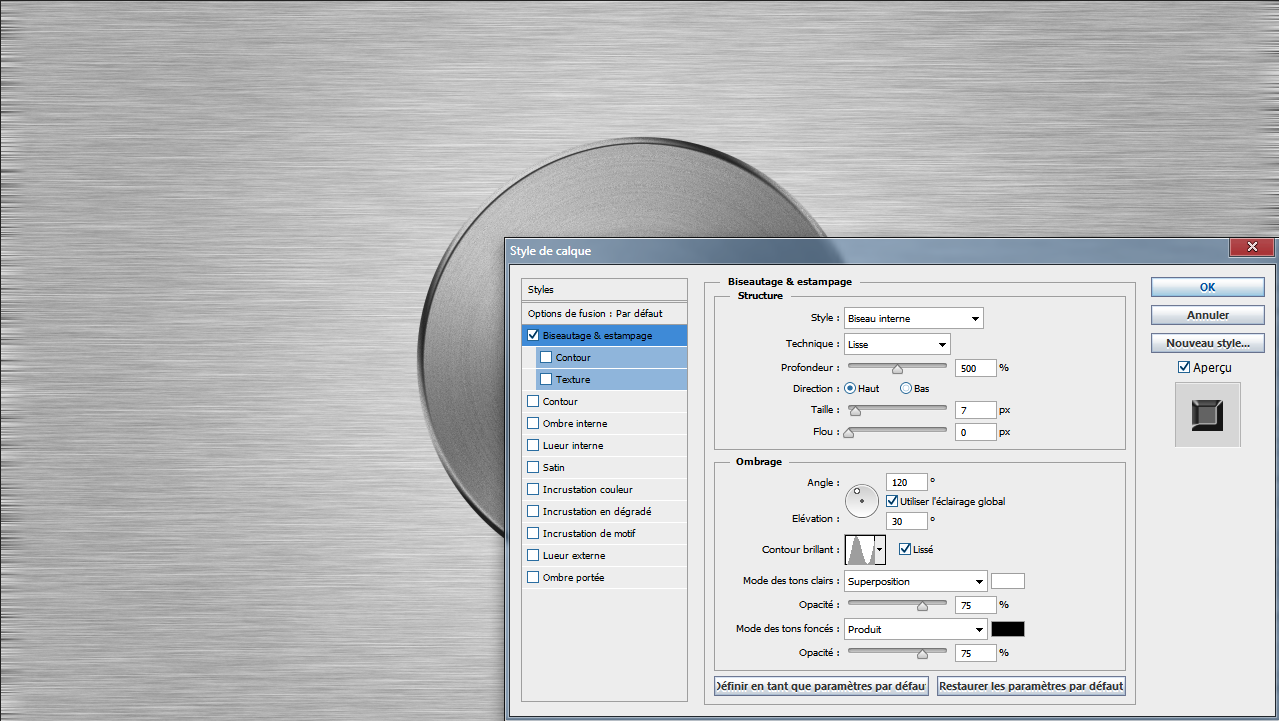Click the Flou slider handle
The width and height of the screenshot is (1279, 721).
pos(849,433)
